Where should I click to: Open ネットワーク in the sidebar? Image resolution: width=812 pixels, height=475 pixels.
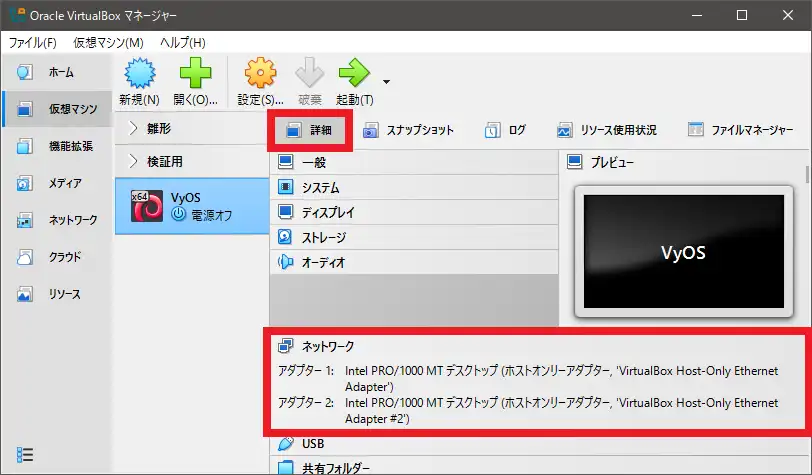pos(56,220)
